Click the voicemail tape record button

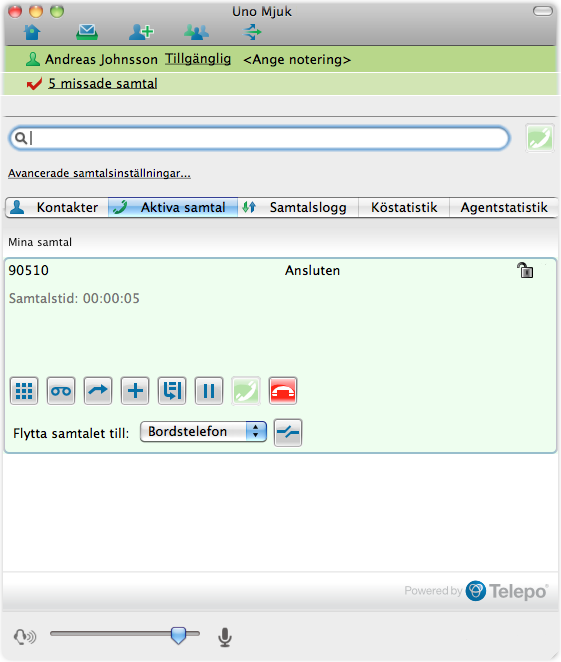pos(61,391)
